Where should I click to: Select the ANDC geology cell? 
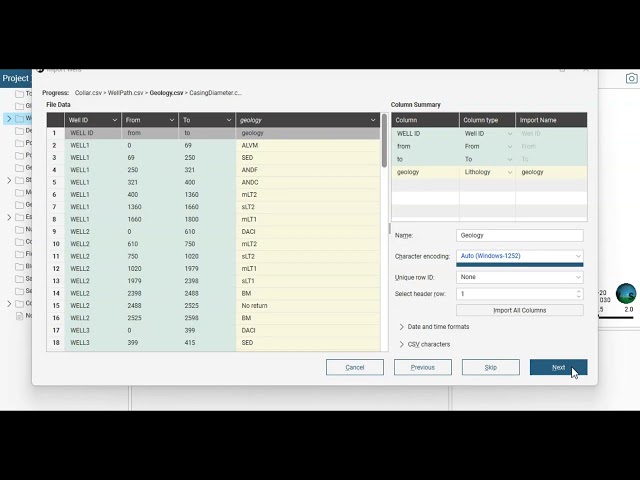click(x=308, y=182)
